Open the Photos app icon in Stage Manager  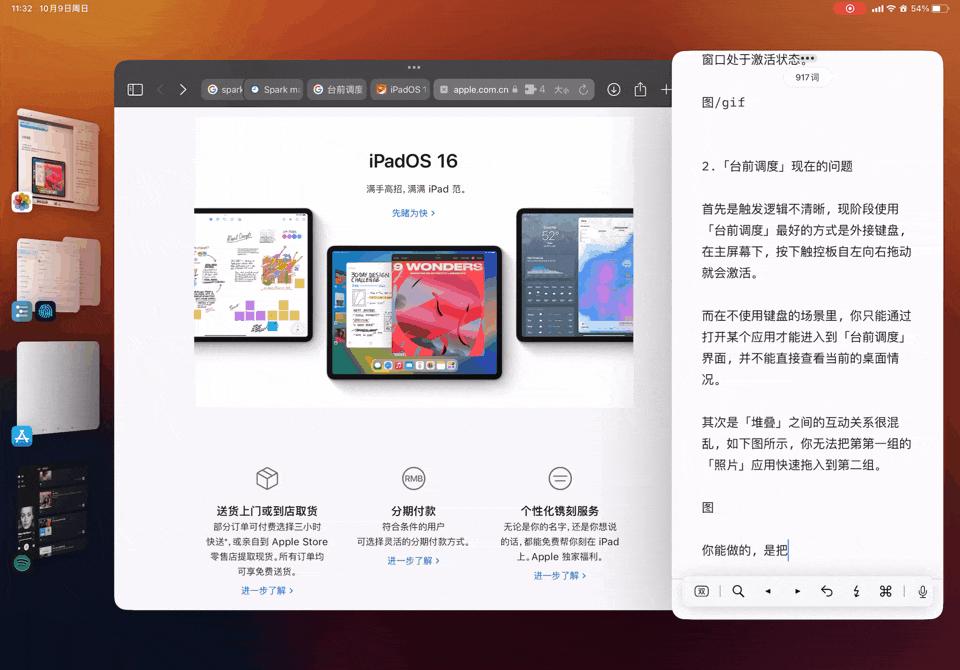pyautogui.click(x=22, y=201)
